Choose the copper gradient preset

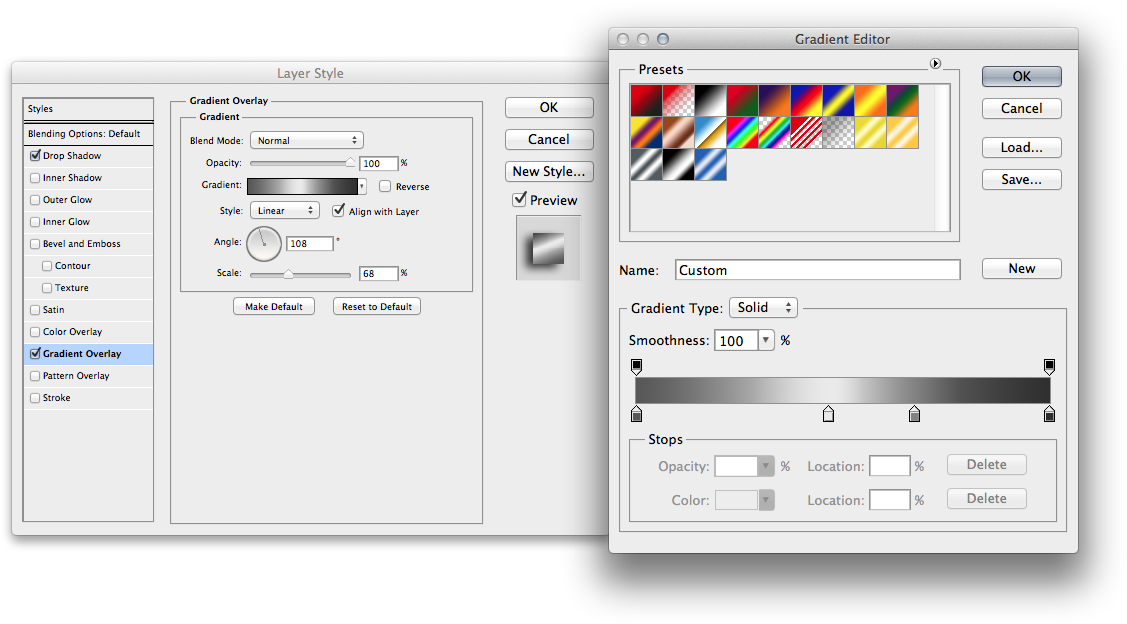tap(678, 132)
